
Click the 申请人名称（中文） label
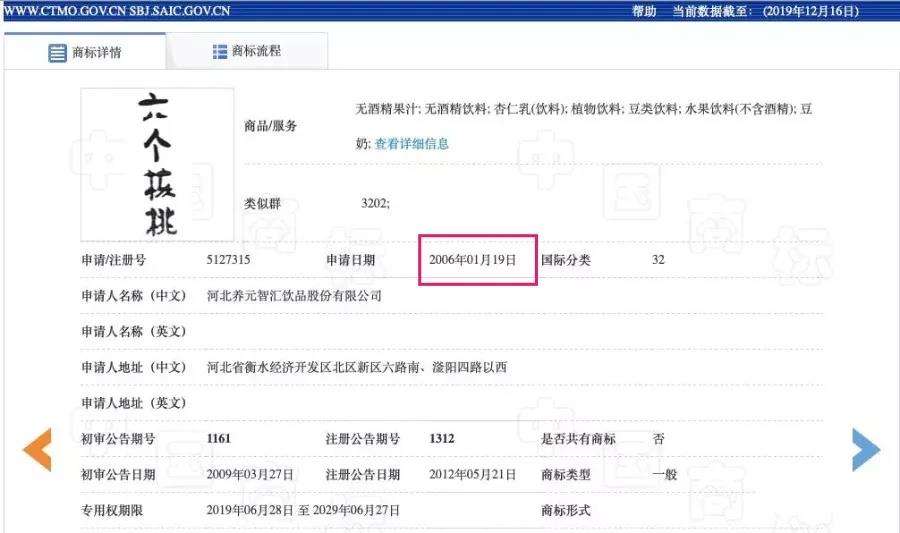click(x=134, y=296)
